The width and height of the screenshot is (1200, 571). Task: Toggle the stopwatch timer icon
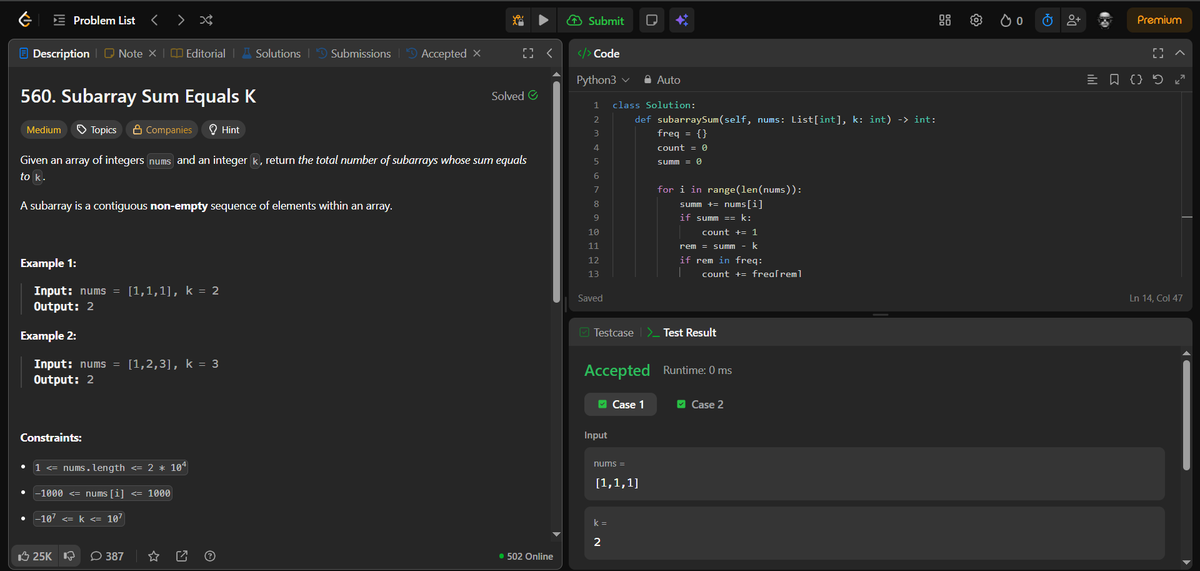tap(1047, 20)
